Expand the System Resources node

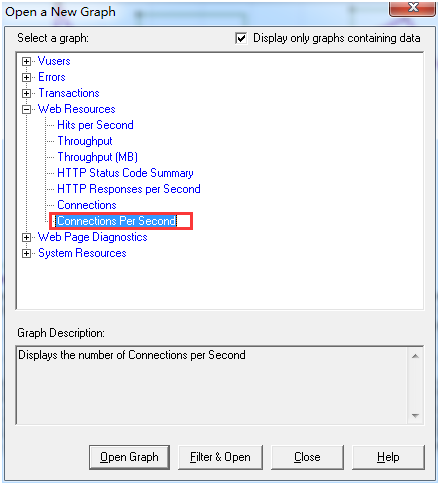point(26,253)
